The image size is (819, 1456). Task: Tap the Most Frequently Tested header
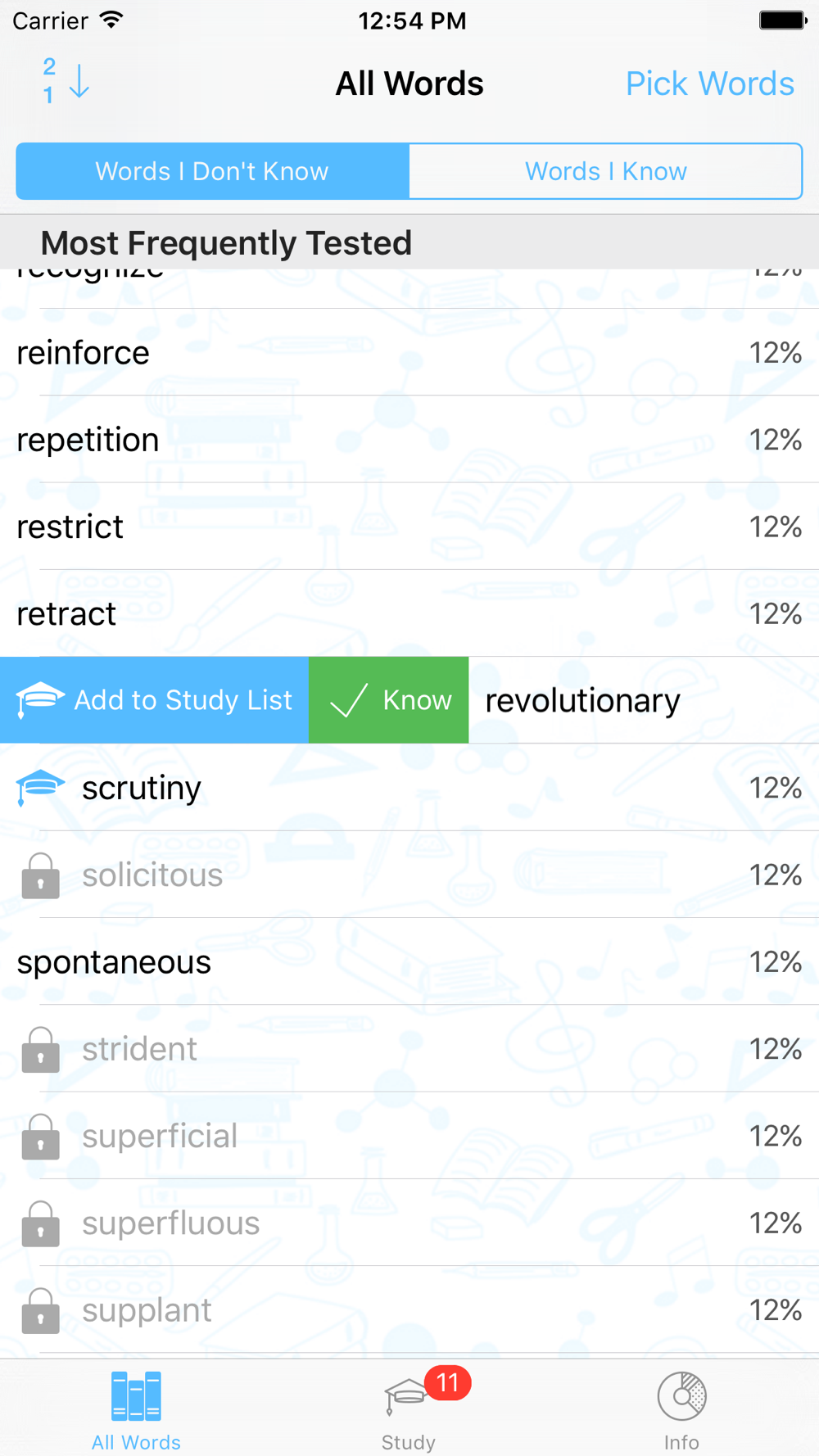(x=409, y=242)
